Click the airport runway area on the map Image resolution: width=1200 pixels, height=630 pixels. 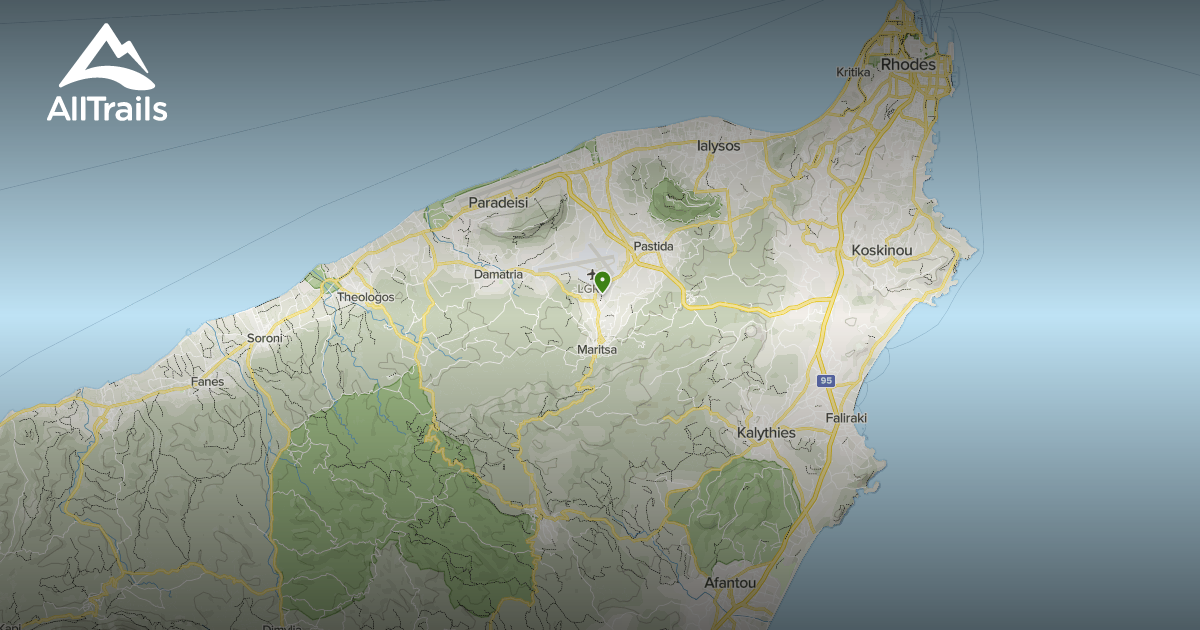[x=570, y=260]
